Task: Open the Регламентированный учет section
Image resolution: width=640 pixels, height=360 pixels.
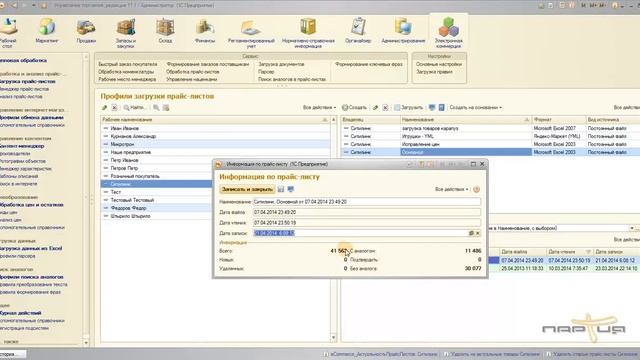Action: (x=251, y=33)
